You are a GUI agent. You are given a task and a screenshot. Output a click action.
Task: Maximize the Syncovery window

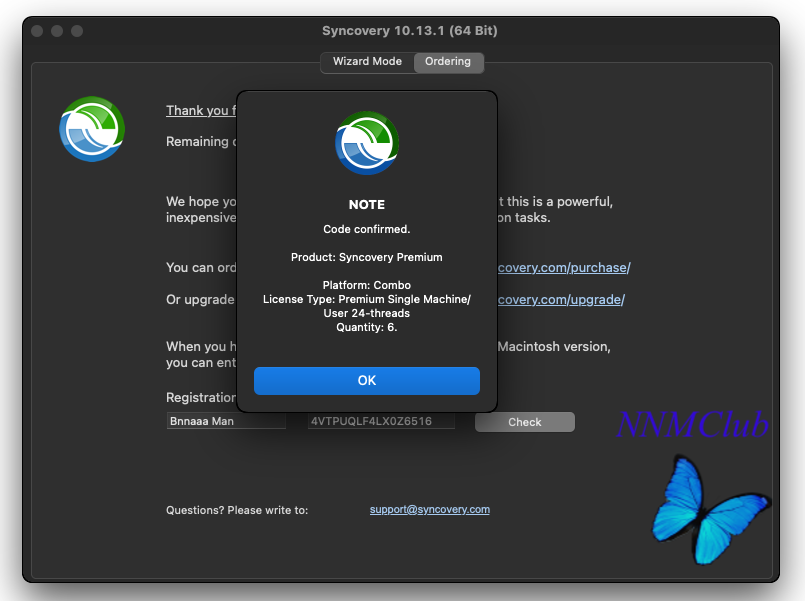click(77, 31)
